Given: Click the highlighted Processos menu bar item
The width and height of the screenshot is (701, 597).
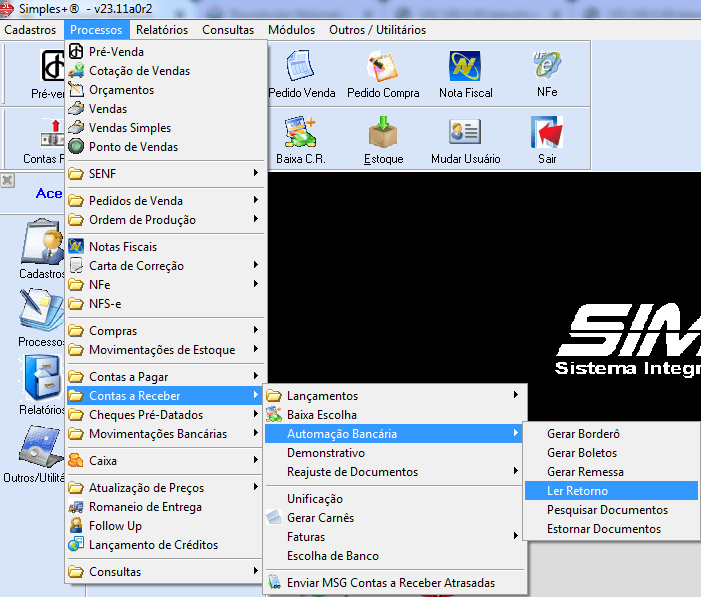Looking at the screenshot, I should (x=96, y=30).
